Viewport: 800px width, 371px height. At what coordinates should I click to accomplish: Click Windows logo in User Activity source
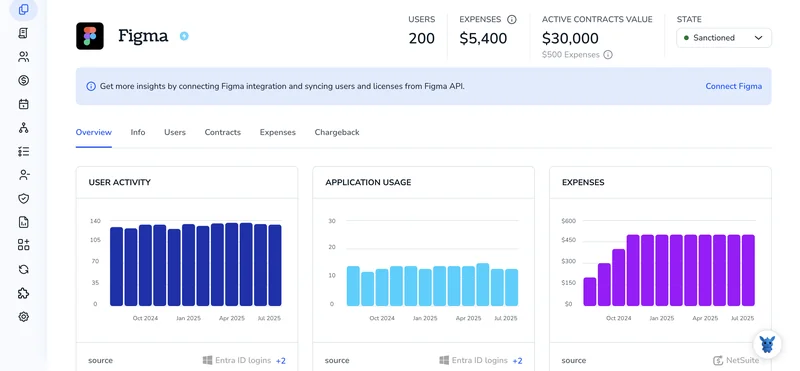pos(207,360)
